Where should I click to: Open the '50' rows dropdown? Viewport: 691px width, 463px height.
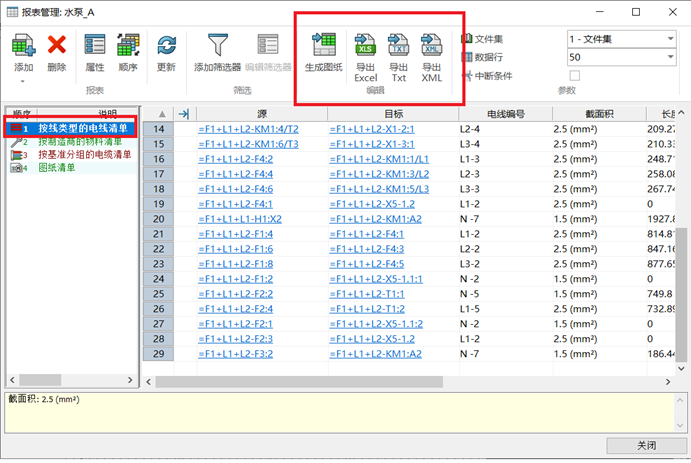point(670,57)
